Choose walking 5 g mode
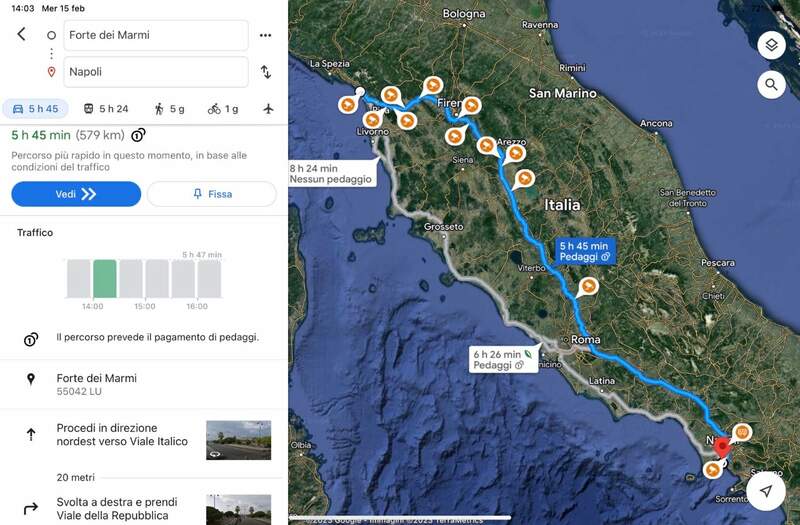 click(169, 108)
